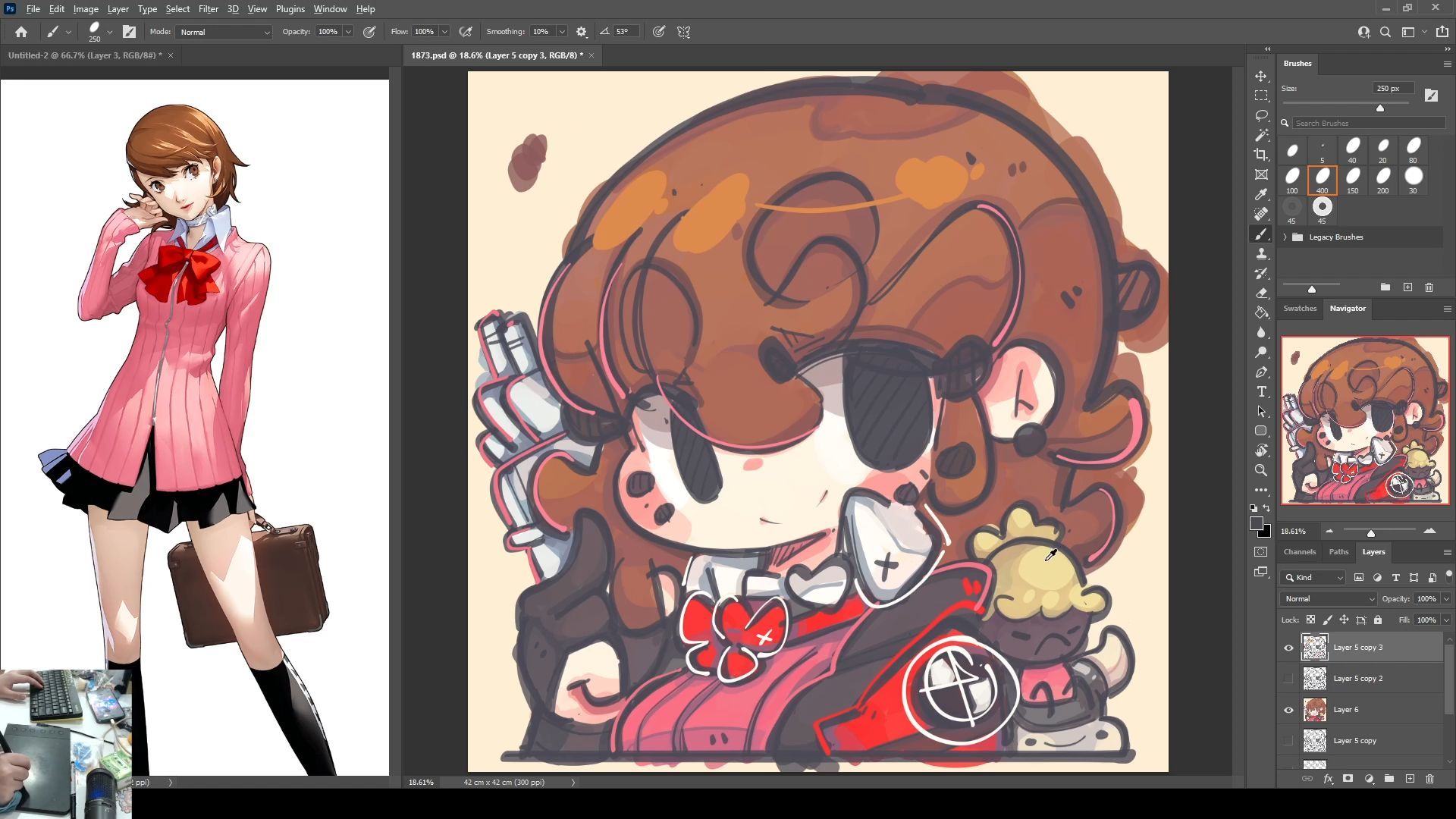Select the Hand tool
The width and height of the screenshot is (1456, 819).
[1261, 450]
